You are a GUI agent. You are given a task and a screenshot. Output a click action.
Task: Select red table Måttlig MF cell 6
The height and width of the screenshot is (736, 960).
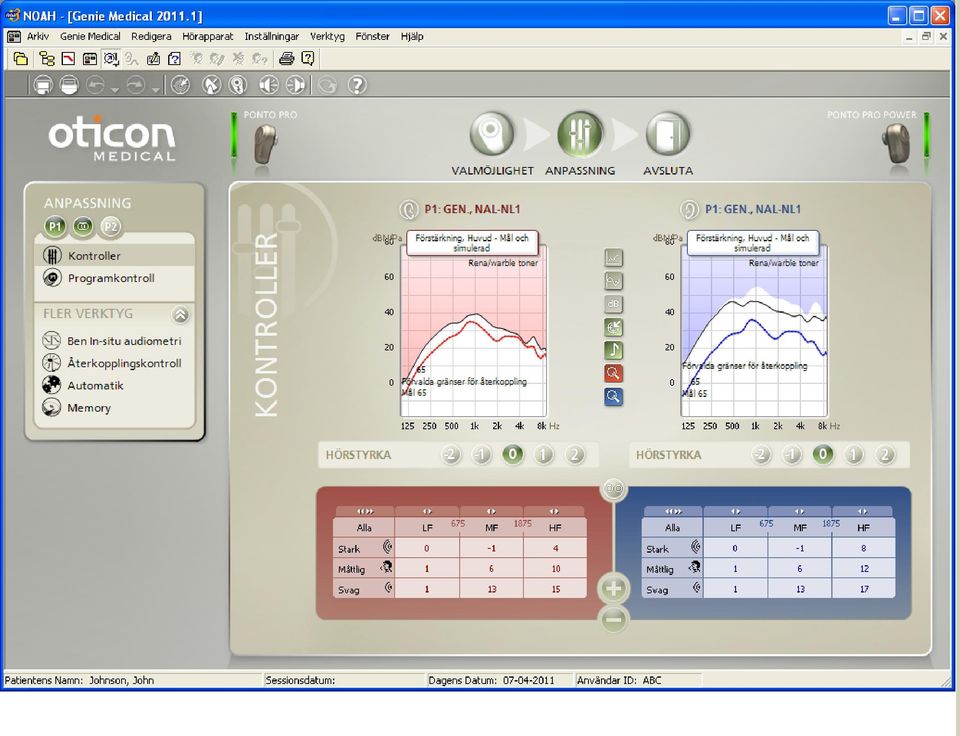pos(491,569)
